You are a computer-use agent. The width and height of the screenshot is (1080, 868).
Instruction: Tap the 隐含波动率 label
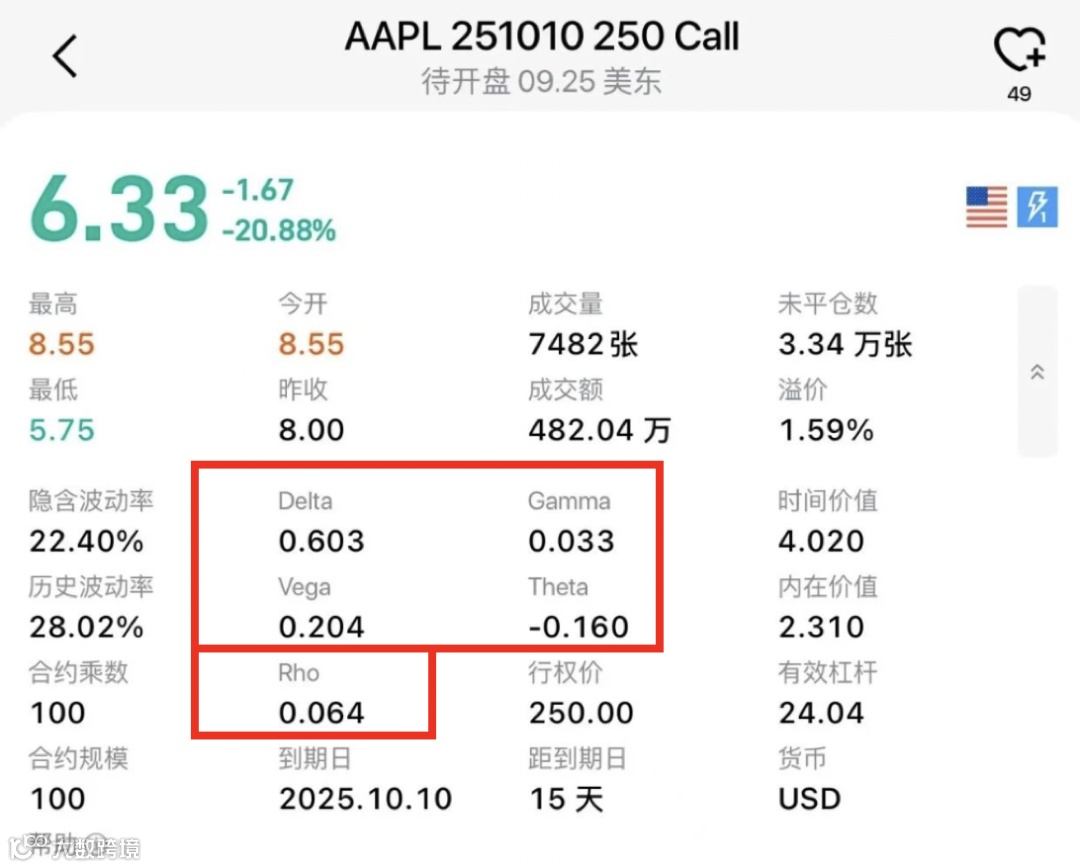[x=91, y=501]
